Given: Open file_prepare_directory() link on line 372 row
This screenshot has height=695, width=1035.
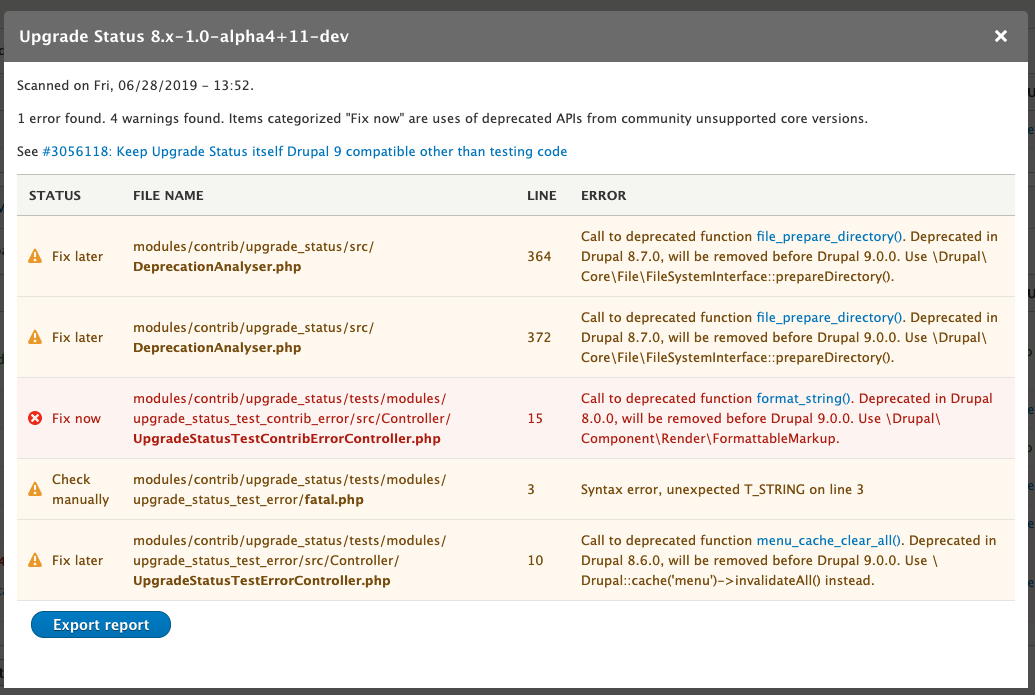Looking at the screenshot, I should (829, 317).
